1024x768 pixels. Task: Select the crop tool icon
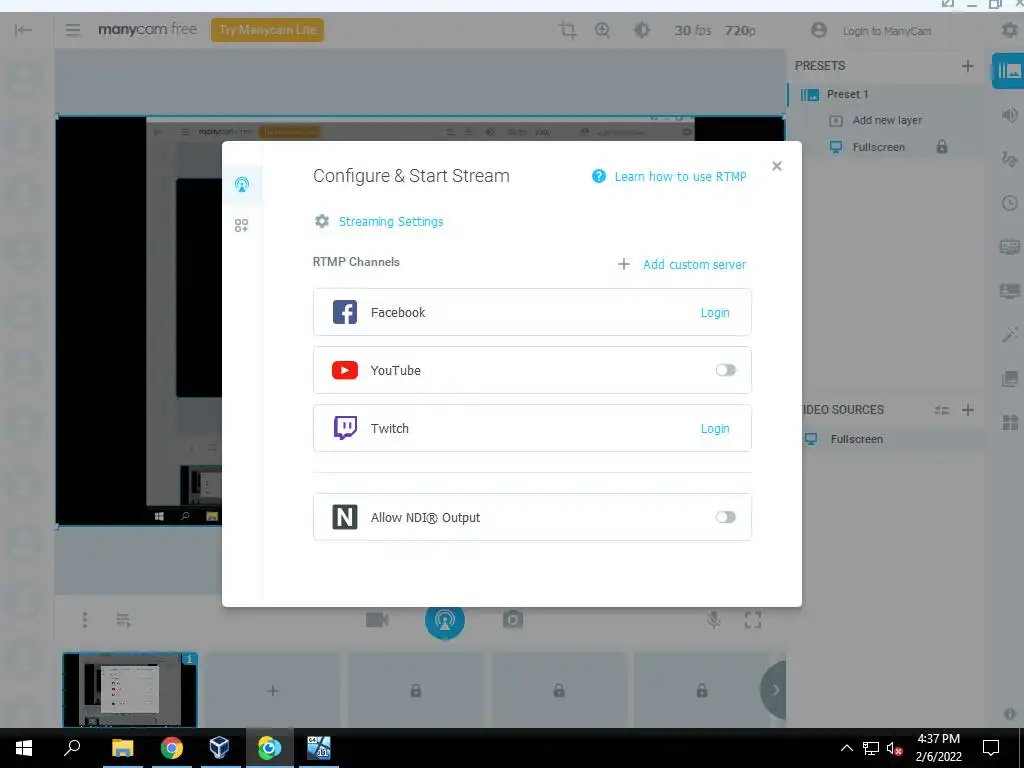568,30
